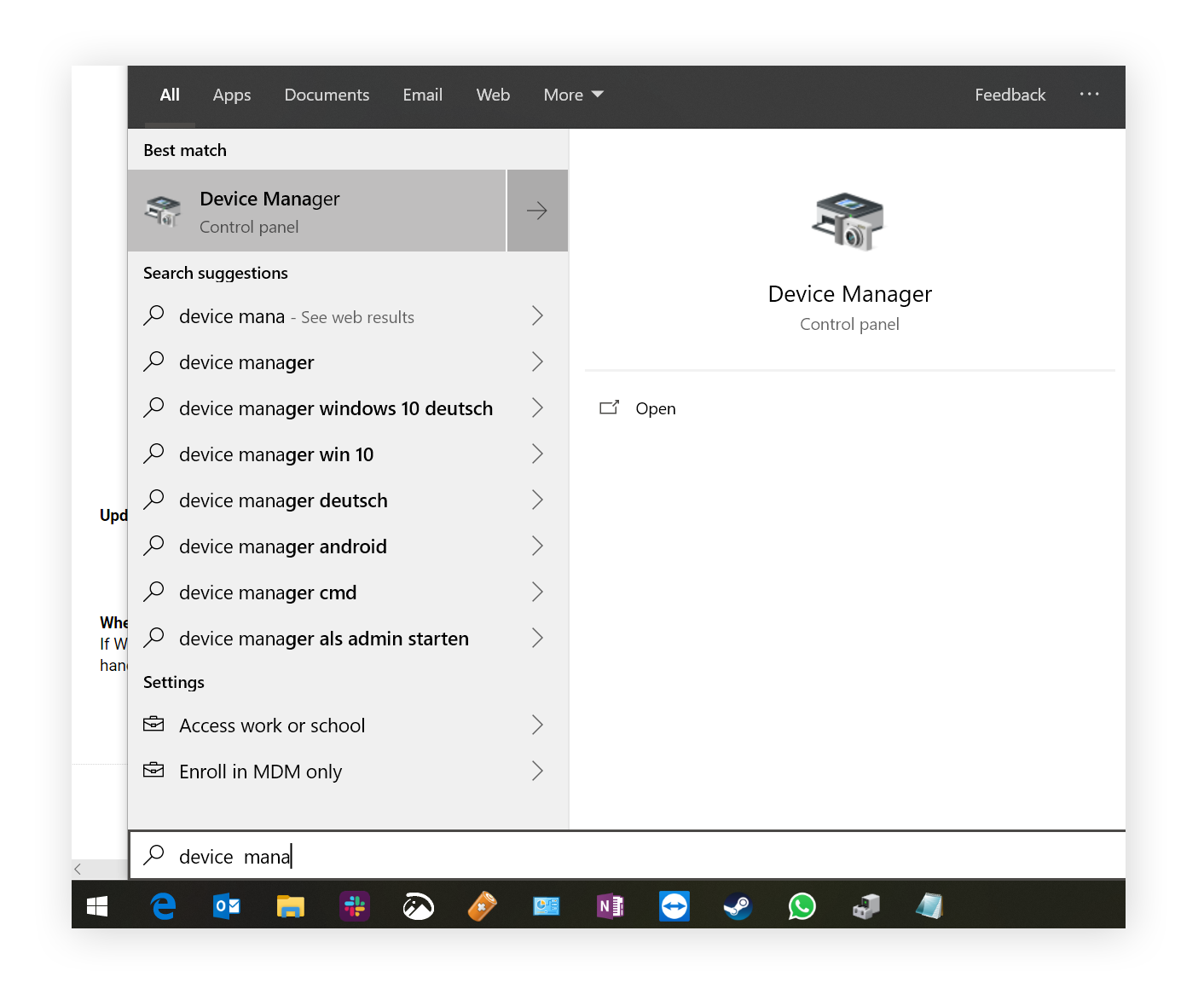This screenshot has width=1204, height=1000.
Task: Expand the 'device manager cmd' suggestion chevron
Action: click(537, 592)
